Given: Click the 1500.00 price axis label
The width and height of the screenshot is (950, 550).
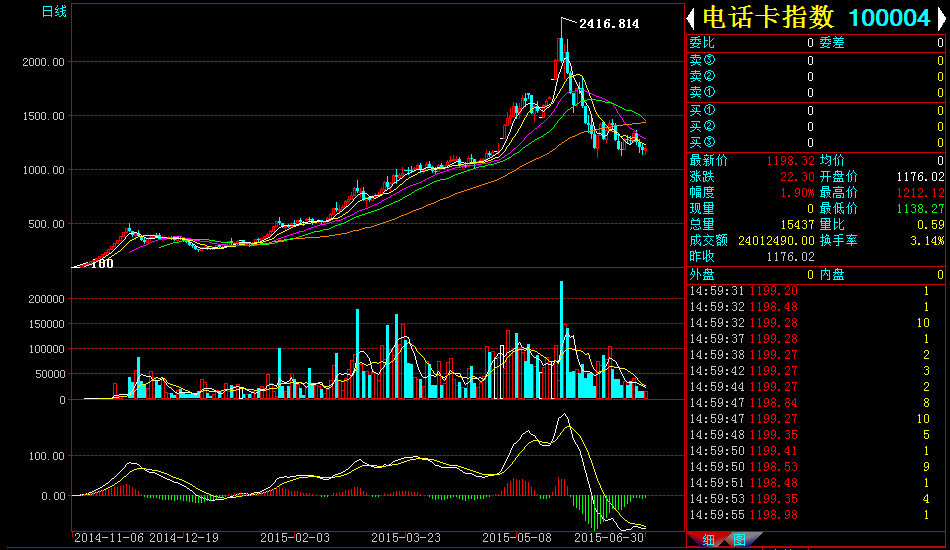Looking at the screenshot, I should pyautogui.click(x=44, y=116).
